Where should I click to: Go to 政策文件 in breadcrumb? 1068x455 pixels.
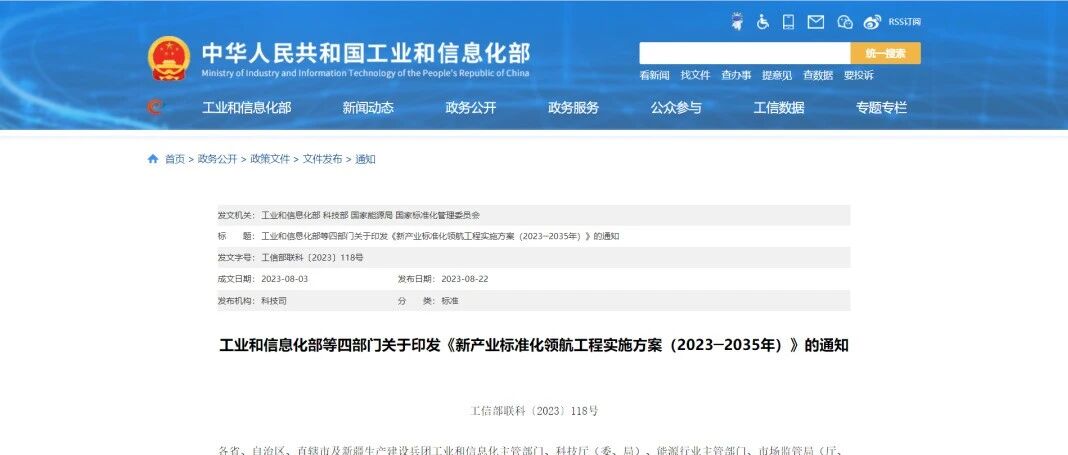pos(270,159)
